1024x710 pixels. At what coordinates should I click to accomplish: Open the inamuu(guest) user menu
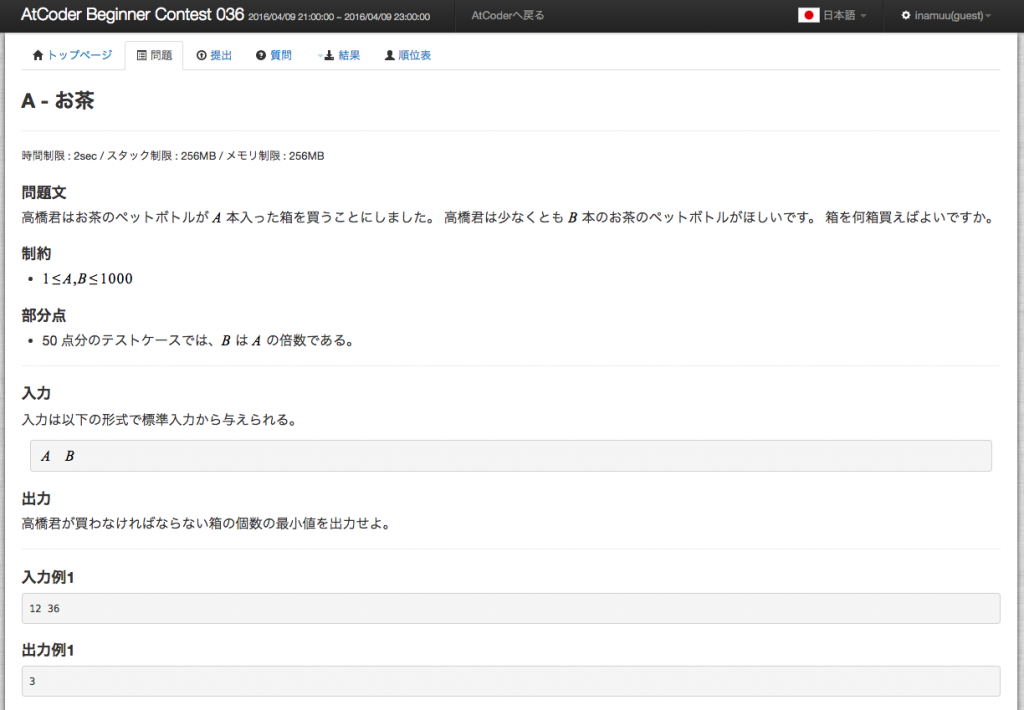click(946, 15)
